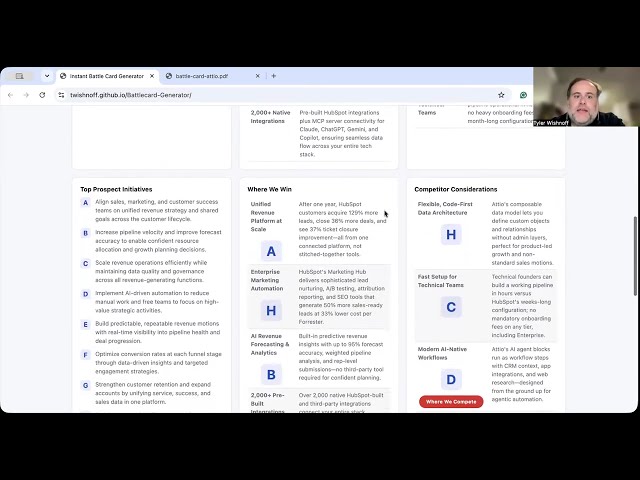Click the Fast Setup for Technical Teams label
The image size is (640, 480).
[440, 281]
